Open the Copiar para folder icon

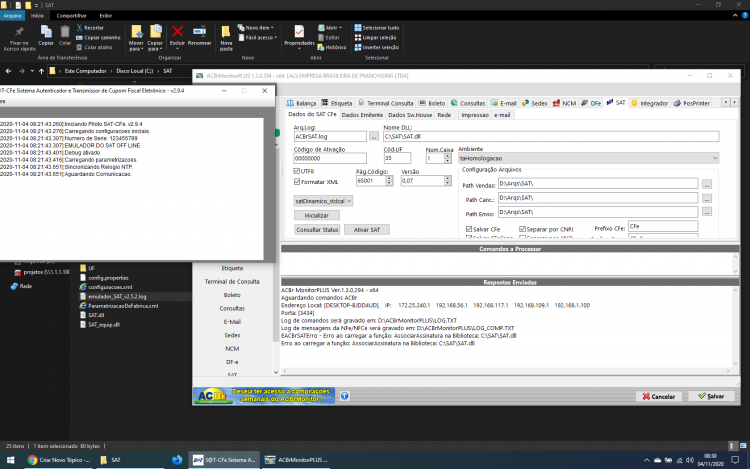(x=155, y=32)
